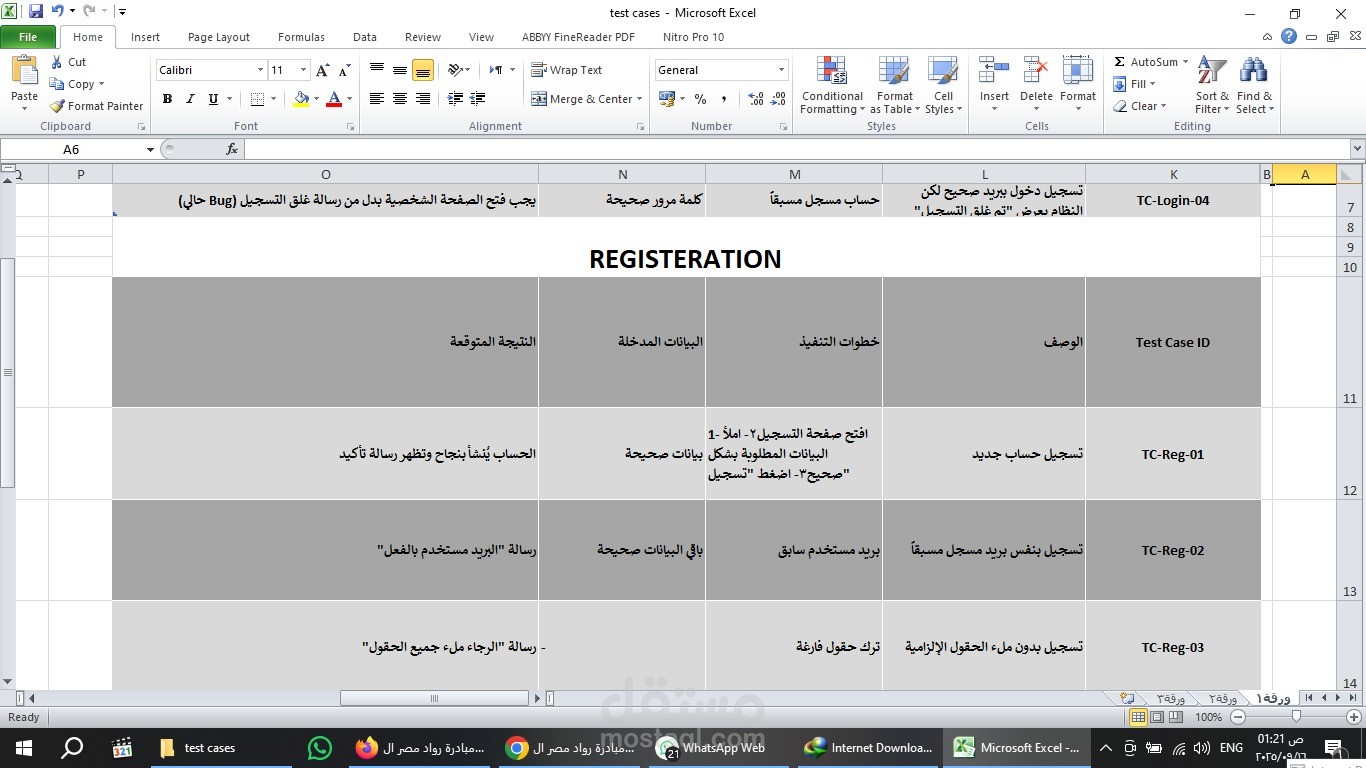Switch to the Page Layout tab
The image size is (1366, 768).
pyautogui.click(x=219, y=37)
